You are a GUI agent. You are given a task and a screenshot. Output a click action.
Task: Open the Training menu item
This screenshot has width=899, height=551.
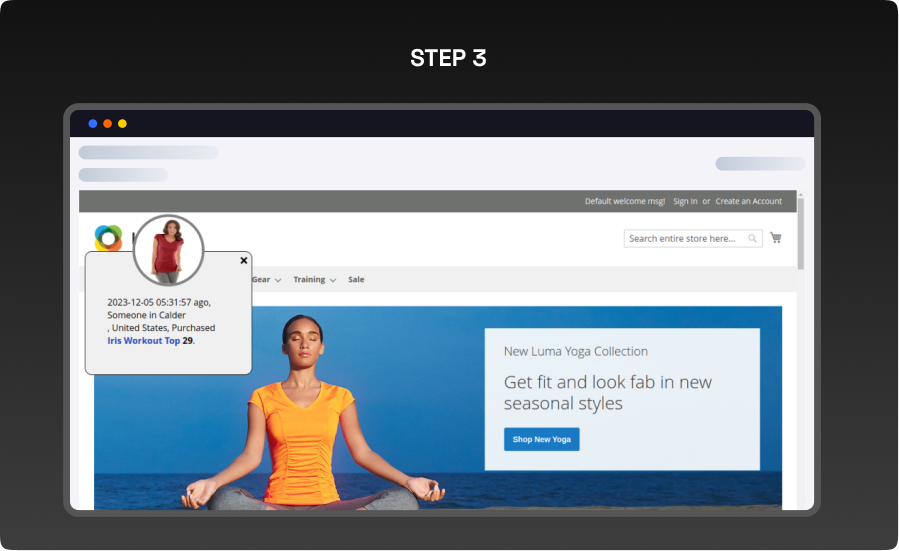(309, 280)
